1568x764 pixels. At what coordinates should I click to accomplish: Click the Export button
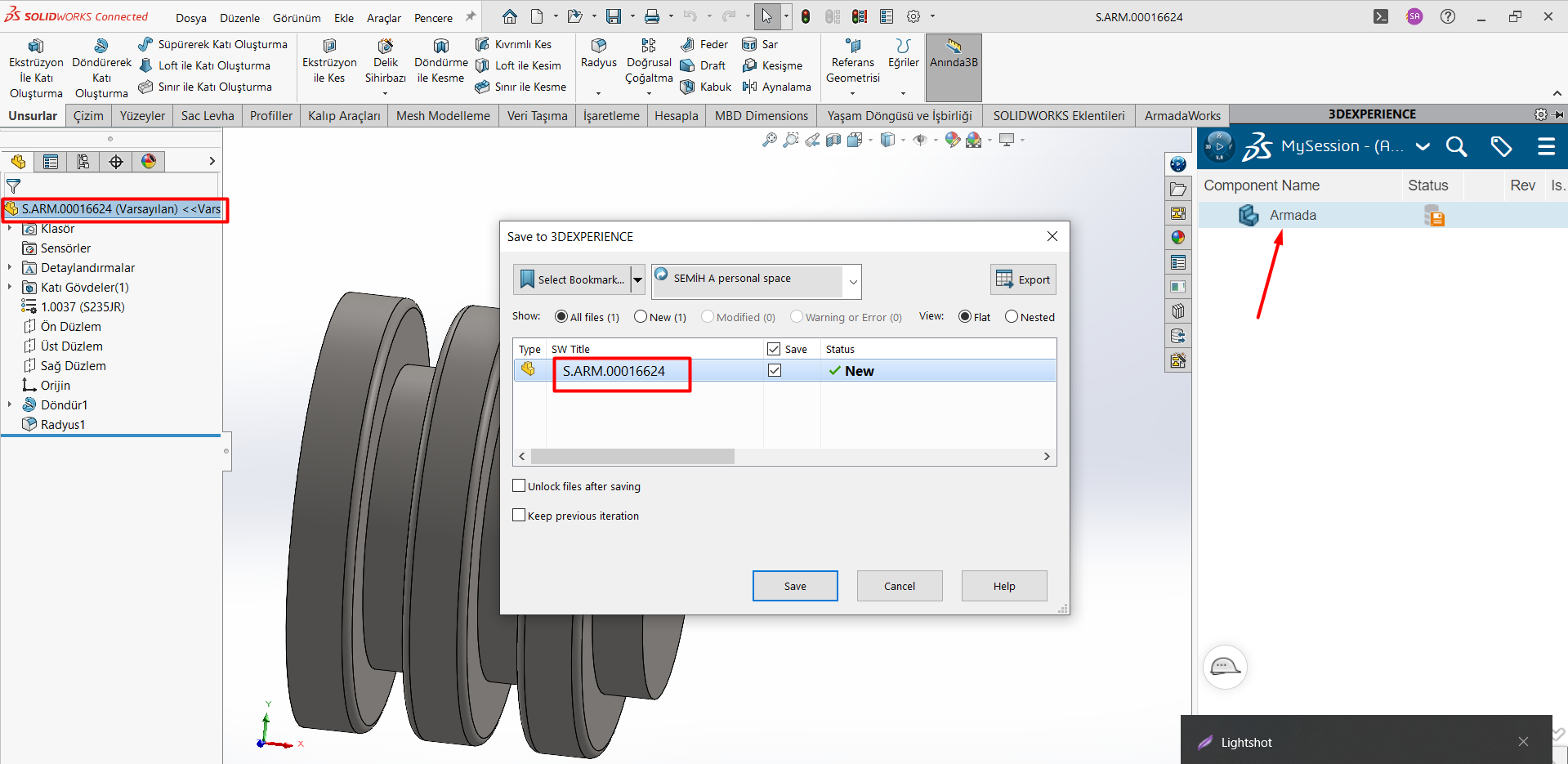click(1023, 279)
